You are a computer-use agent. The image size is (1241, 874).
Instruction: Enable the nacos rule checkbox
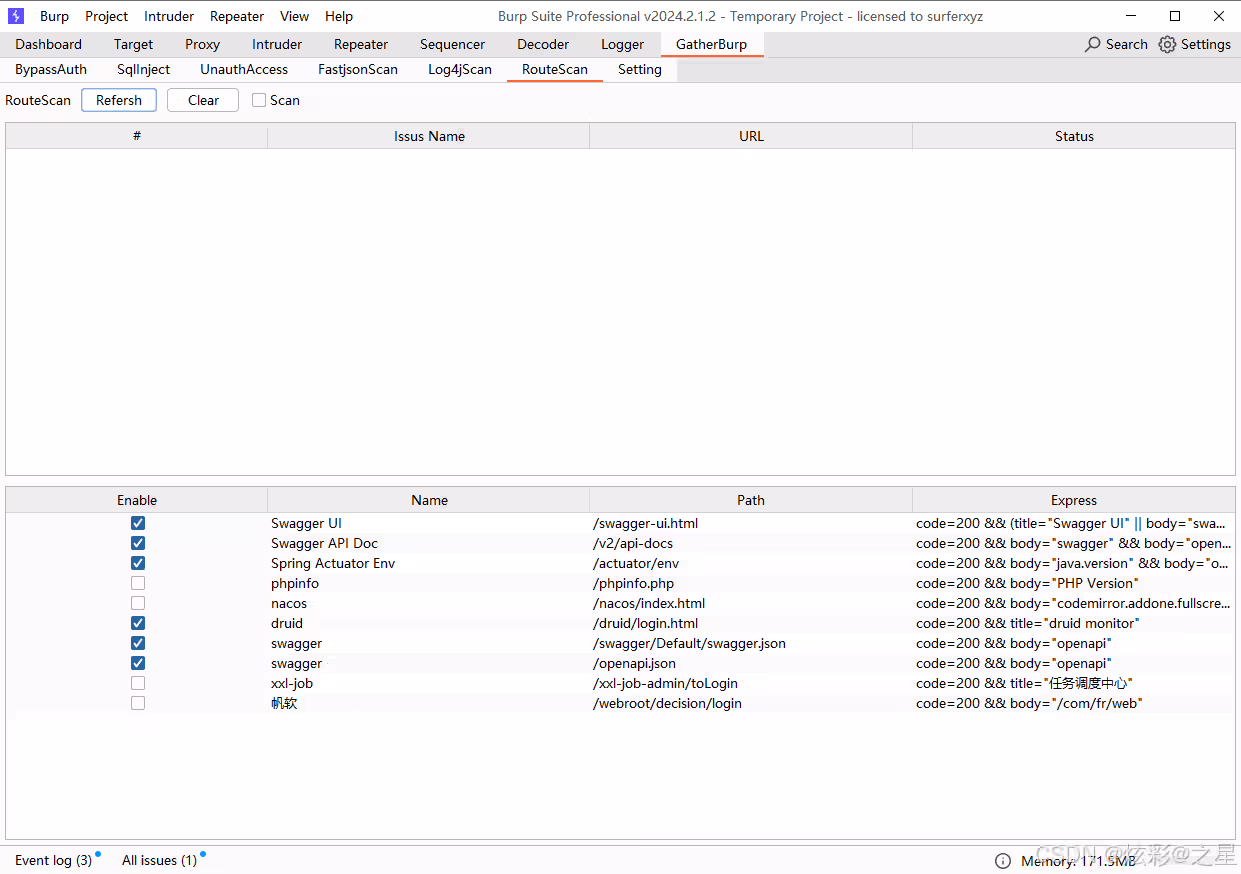pos(138,603)
